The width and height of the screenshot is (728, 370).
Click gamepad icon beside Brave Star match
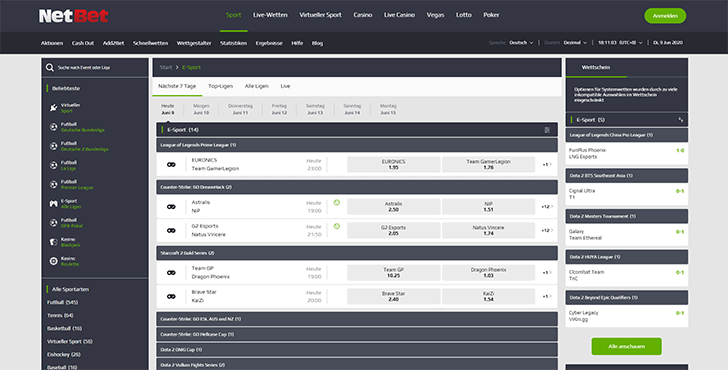click(171, 296)
